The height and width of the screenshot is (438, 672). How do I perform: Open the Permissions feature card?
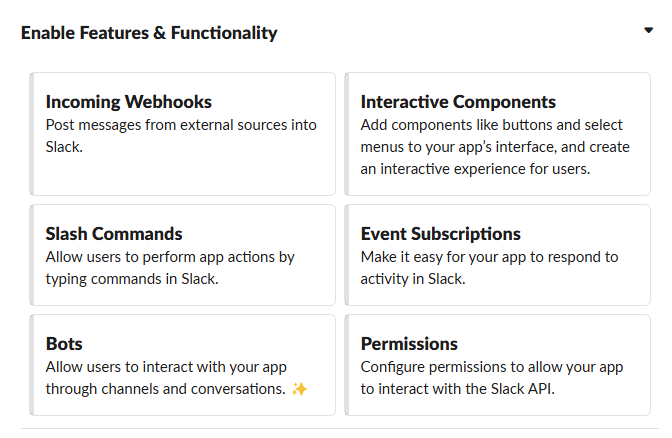click(498, 365)
